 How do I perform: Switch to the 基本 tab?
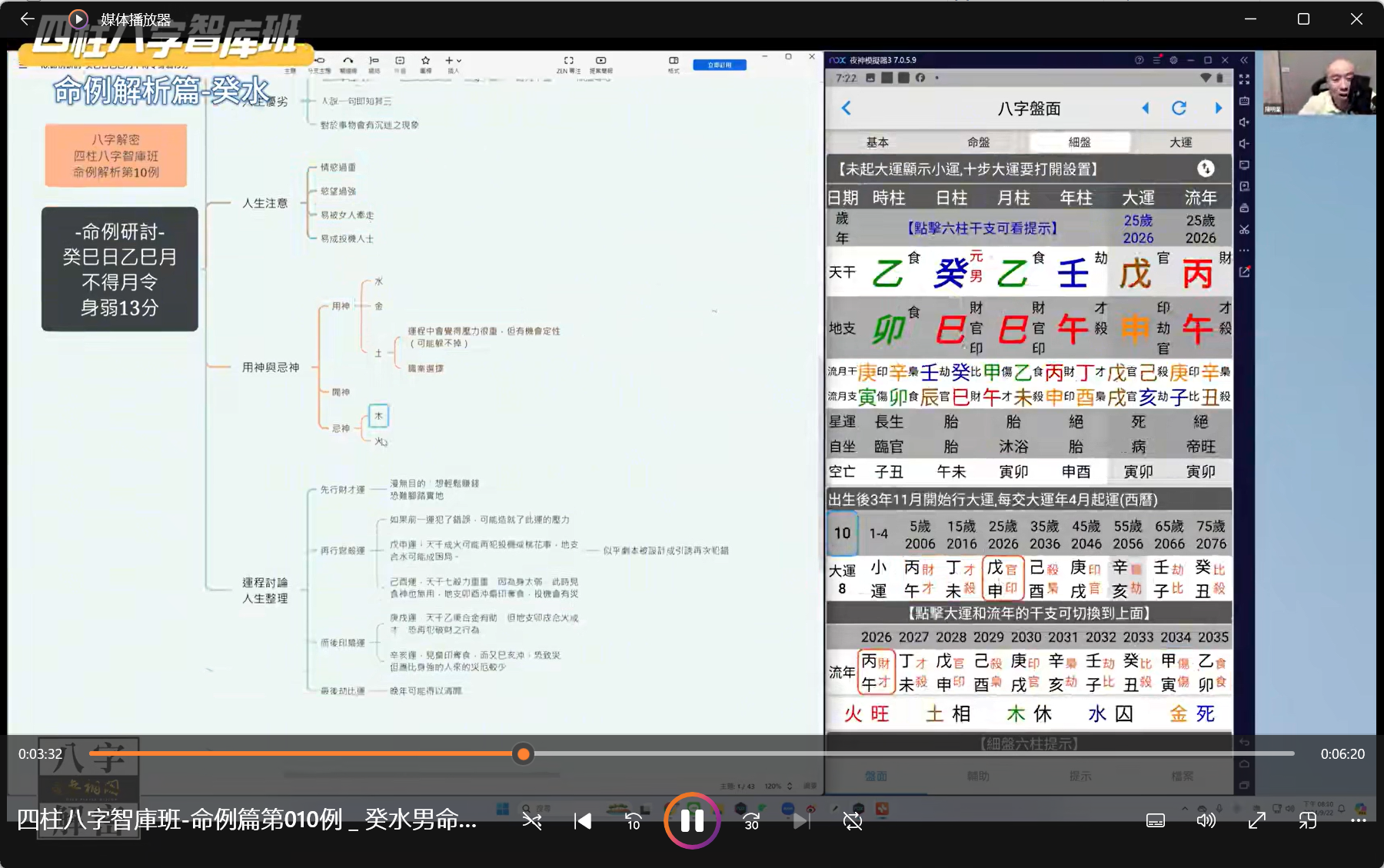[x=877, y=142]
